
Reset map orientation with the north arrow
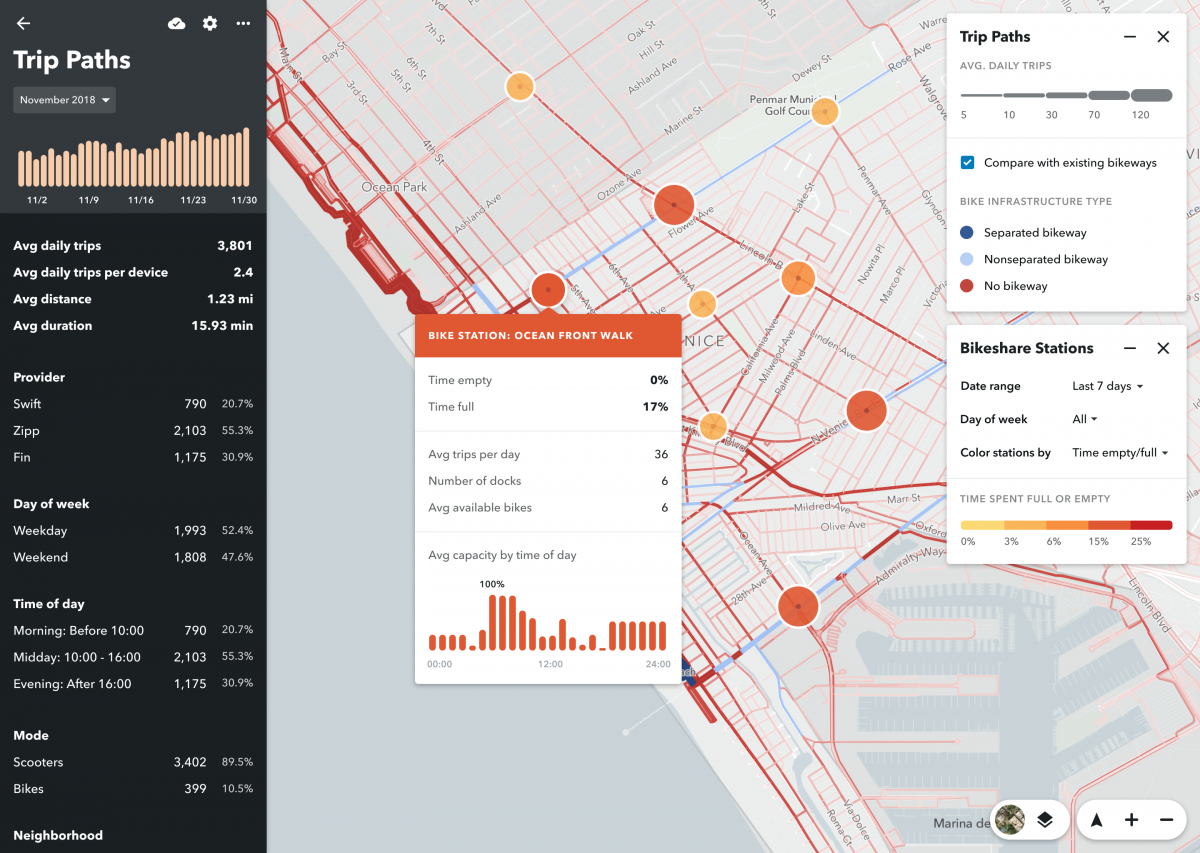(x=1096, y=819)
